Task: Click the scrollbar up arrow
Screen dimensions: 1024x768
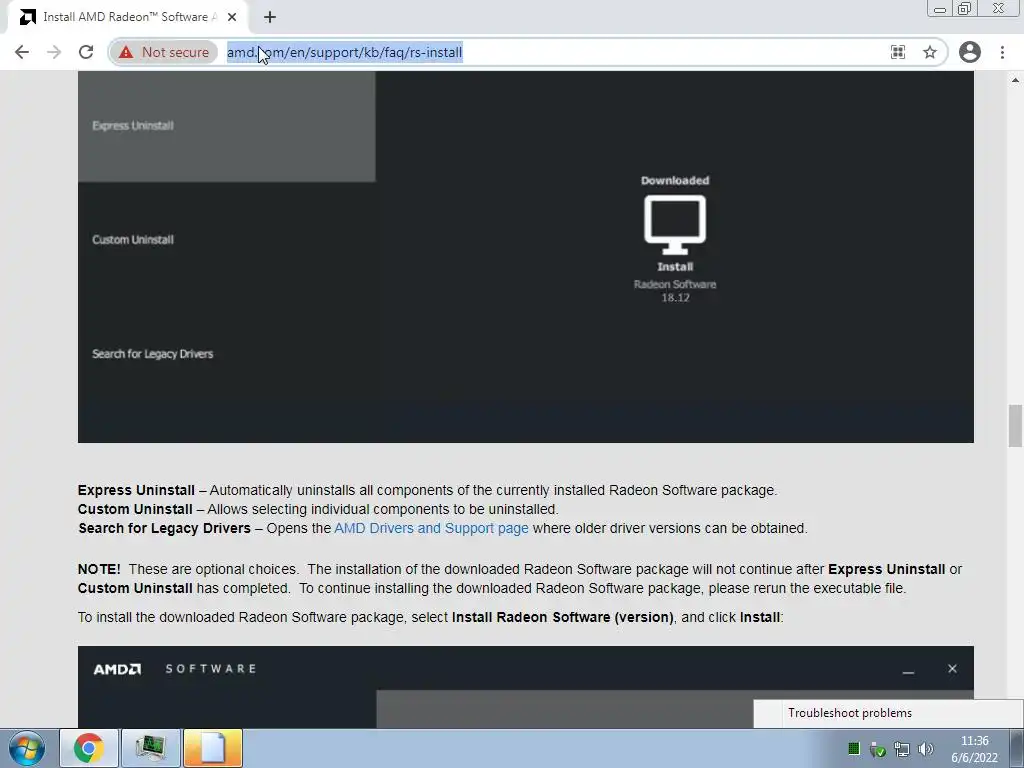Action: [x=1015, y=80]
